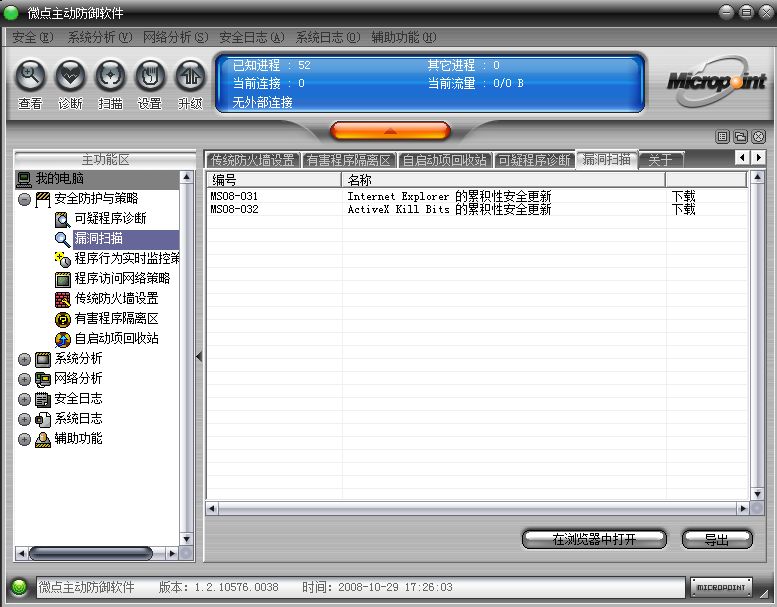
Task: Click the list view icon below the logo
Action: [722, 137]
